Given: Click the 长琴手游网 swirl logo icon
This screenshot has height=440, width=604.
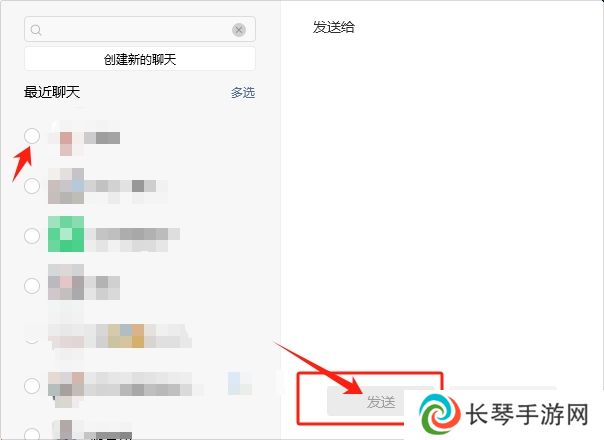Looking at the screenshot, I should tap(439, 414).
